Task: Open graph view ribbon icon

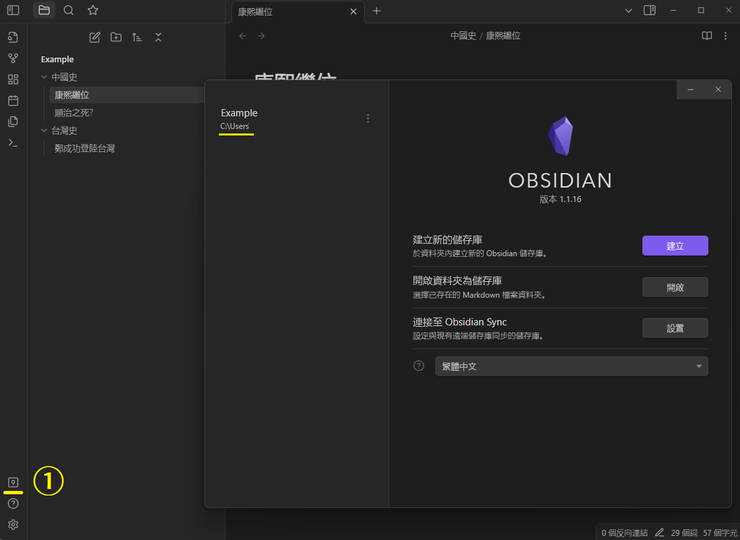Action: (13, 58)
